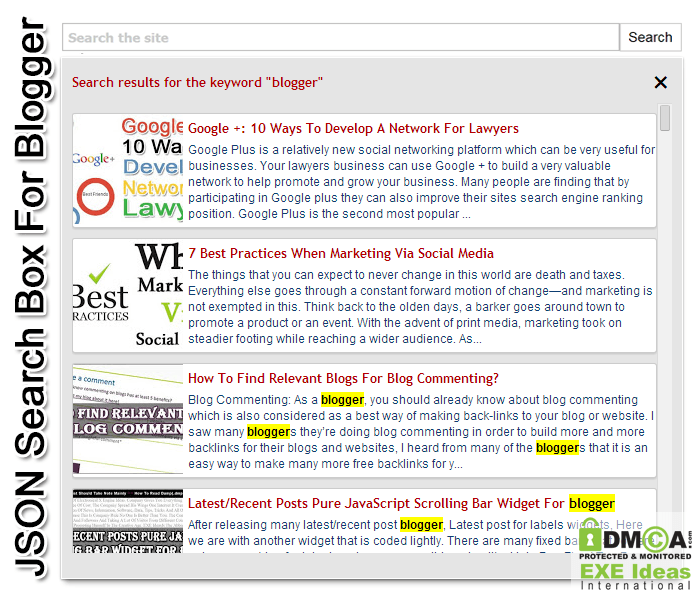
Task: Click the death and taxes excerpt text
Action: pyautogui.click(x=420, y=307)
